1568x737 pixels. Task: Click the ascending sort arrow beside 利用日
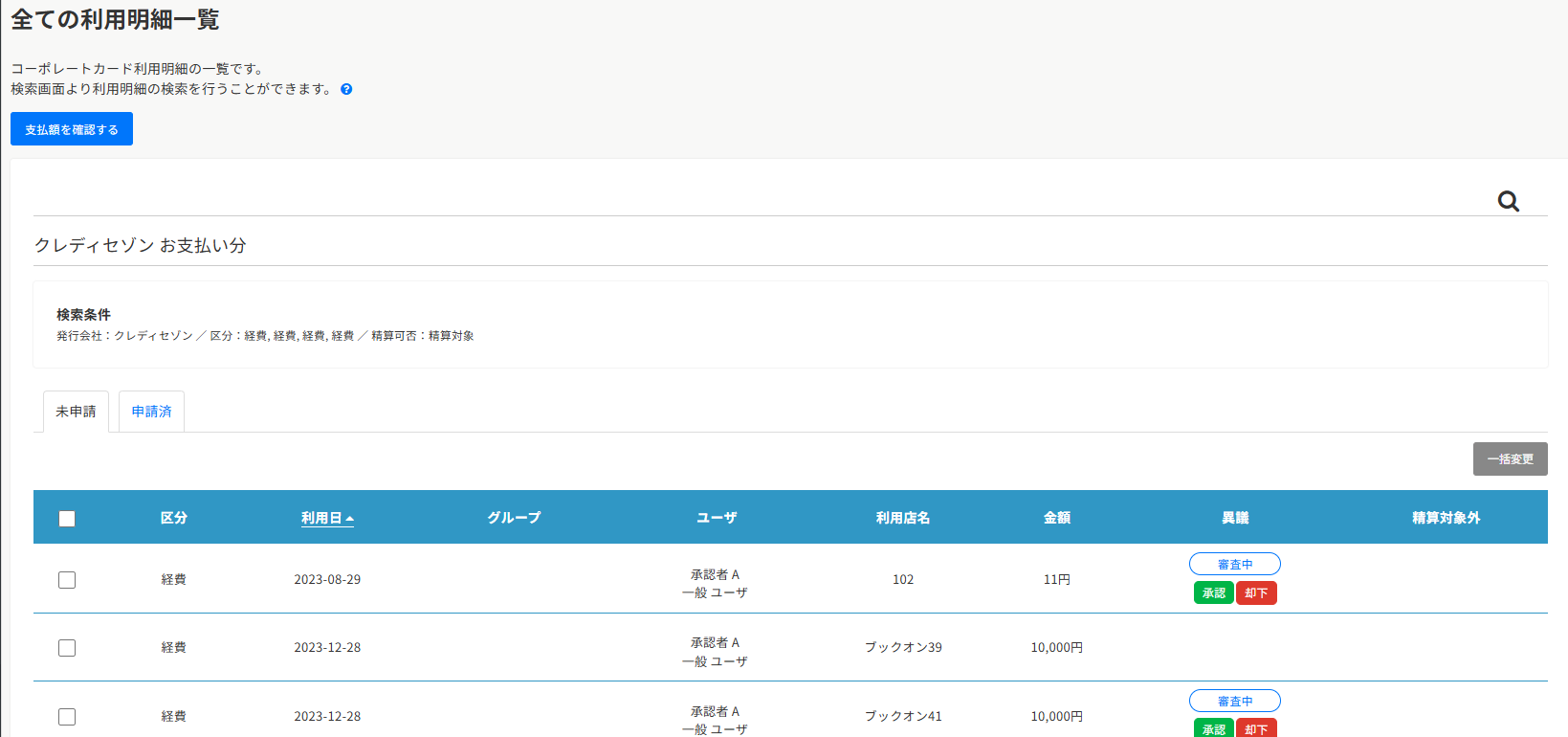(350, 519)
